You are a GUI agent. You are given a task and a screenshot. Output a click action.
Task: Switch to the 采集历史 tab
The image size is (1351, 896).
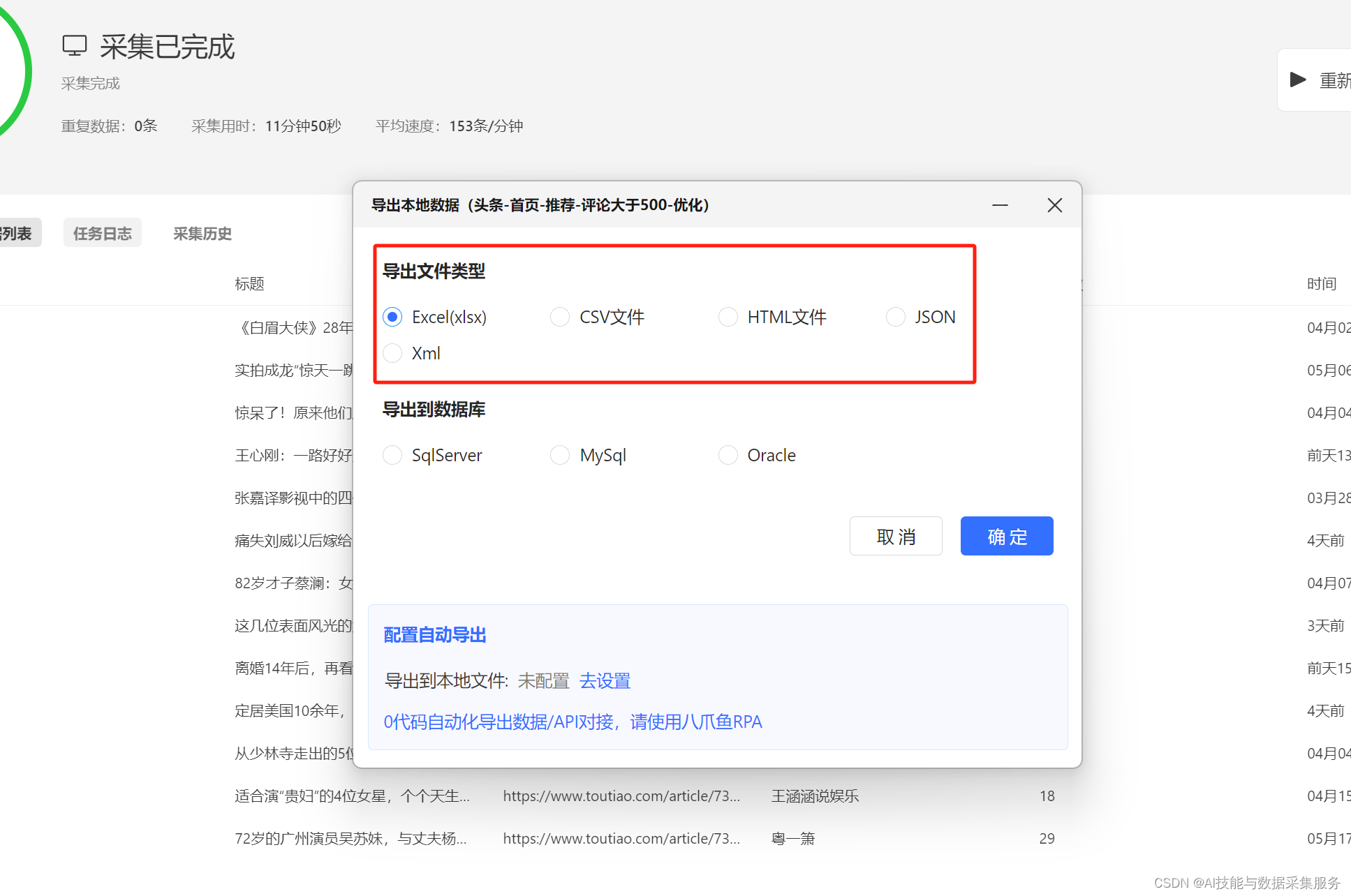[x=202, y=233]
